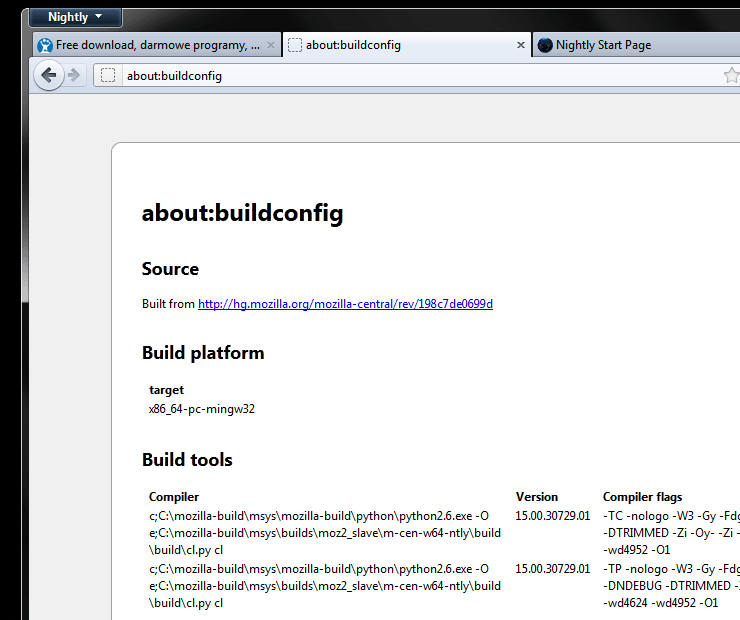Bookmark page with the star icon
Viewport: 740px width, 620px height.
click(x=731, y=75)
